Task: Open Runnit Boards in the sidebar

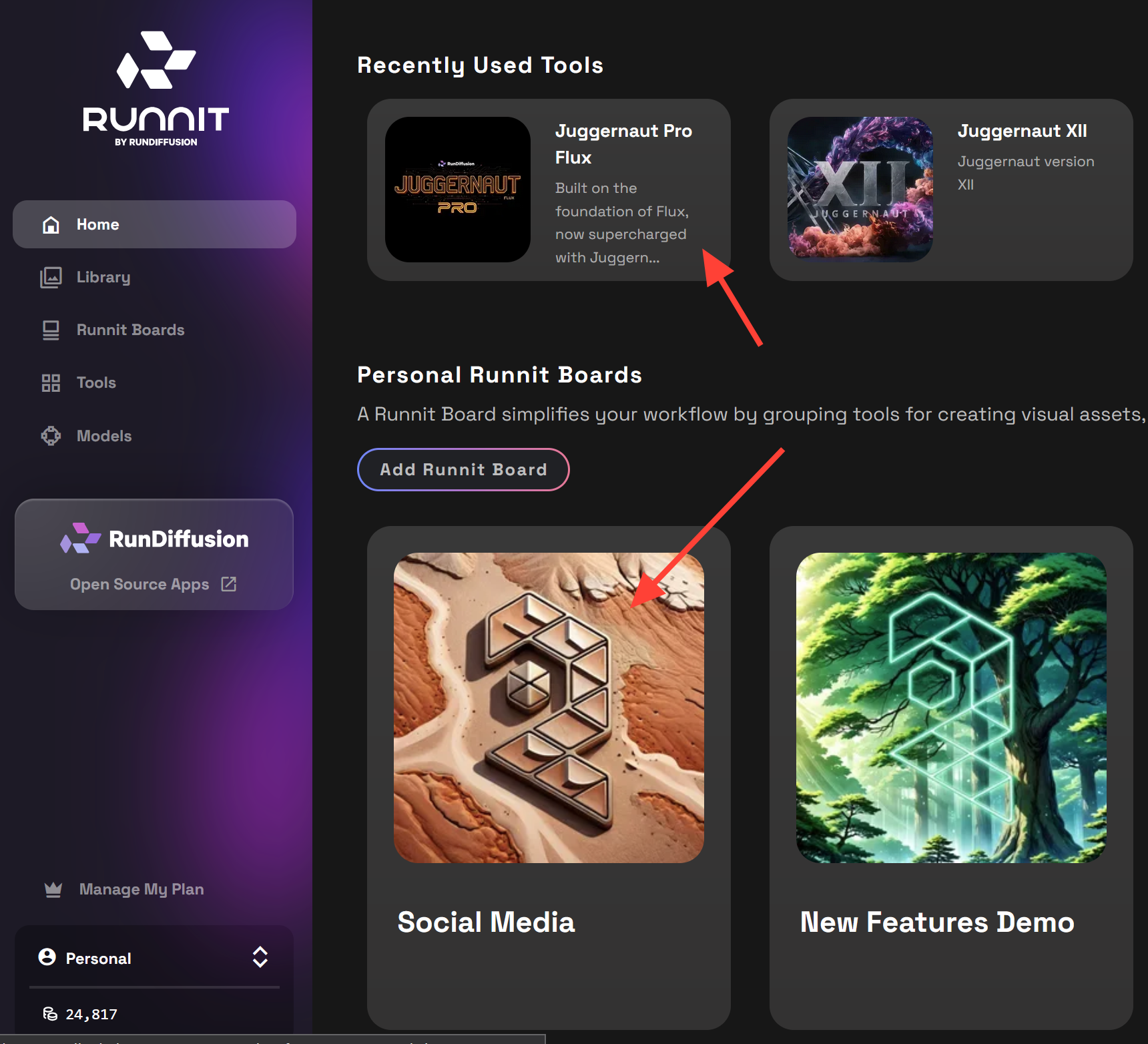Action: (131, 330)
